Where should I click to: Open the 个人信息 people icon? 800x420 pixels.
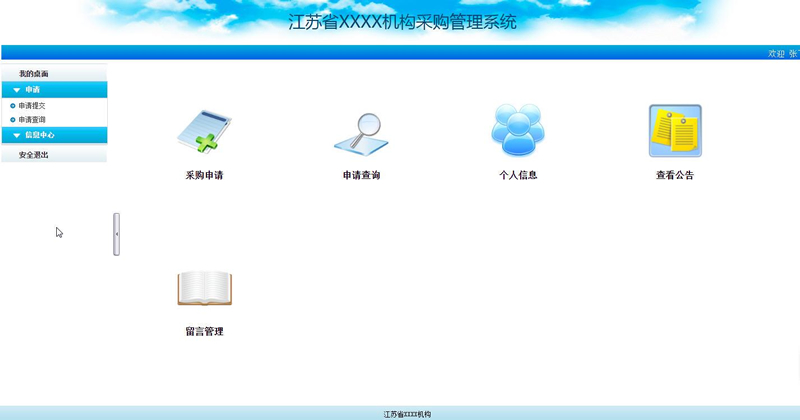[x=518, y=131]
